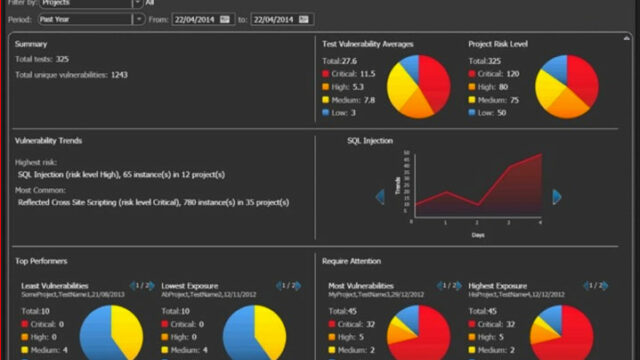Click 'Critical: 120' in Project Risk Level
Screen dimensions: 640x360
tap(498, 73)
